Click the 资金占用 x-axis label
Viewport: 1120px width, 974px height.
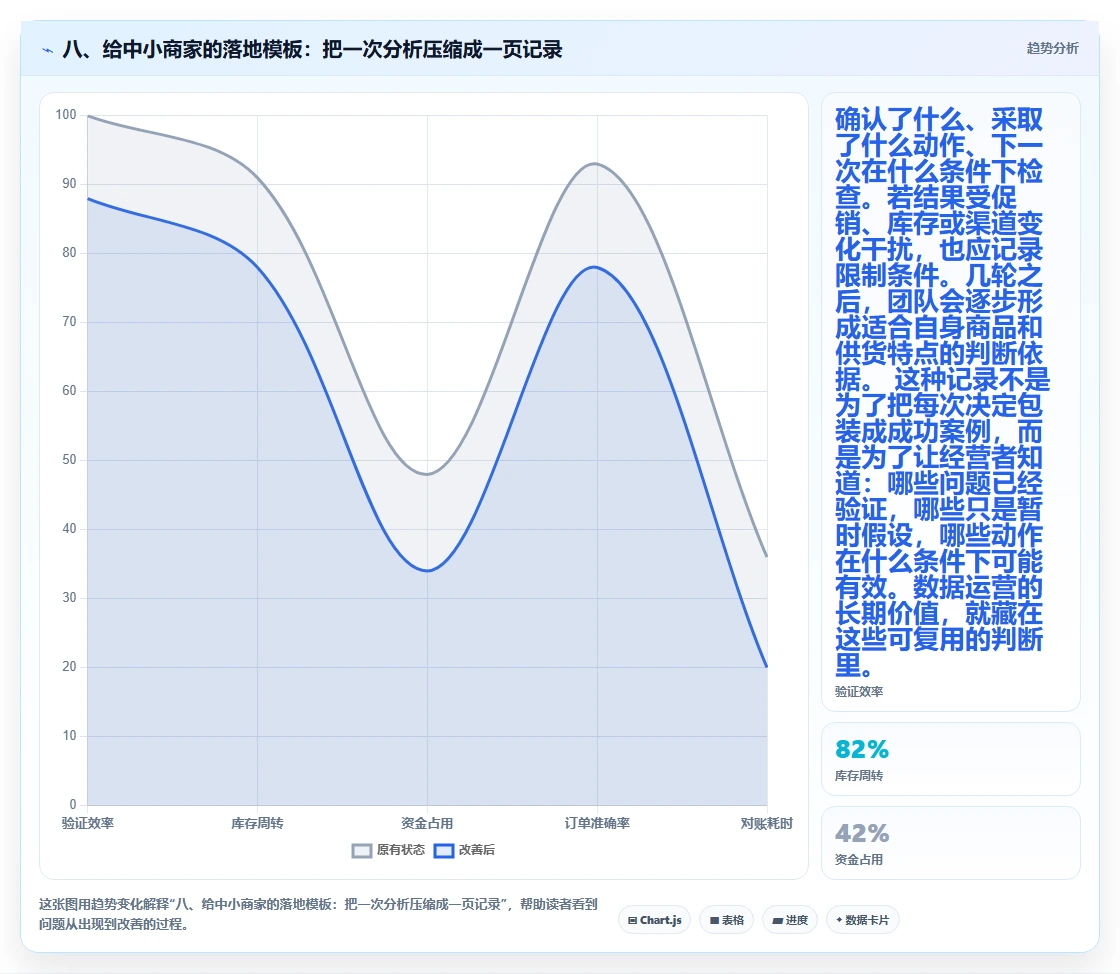coord(427,823)
